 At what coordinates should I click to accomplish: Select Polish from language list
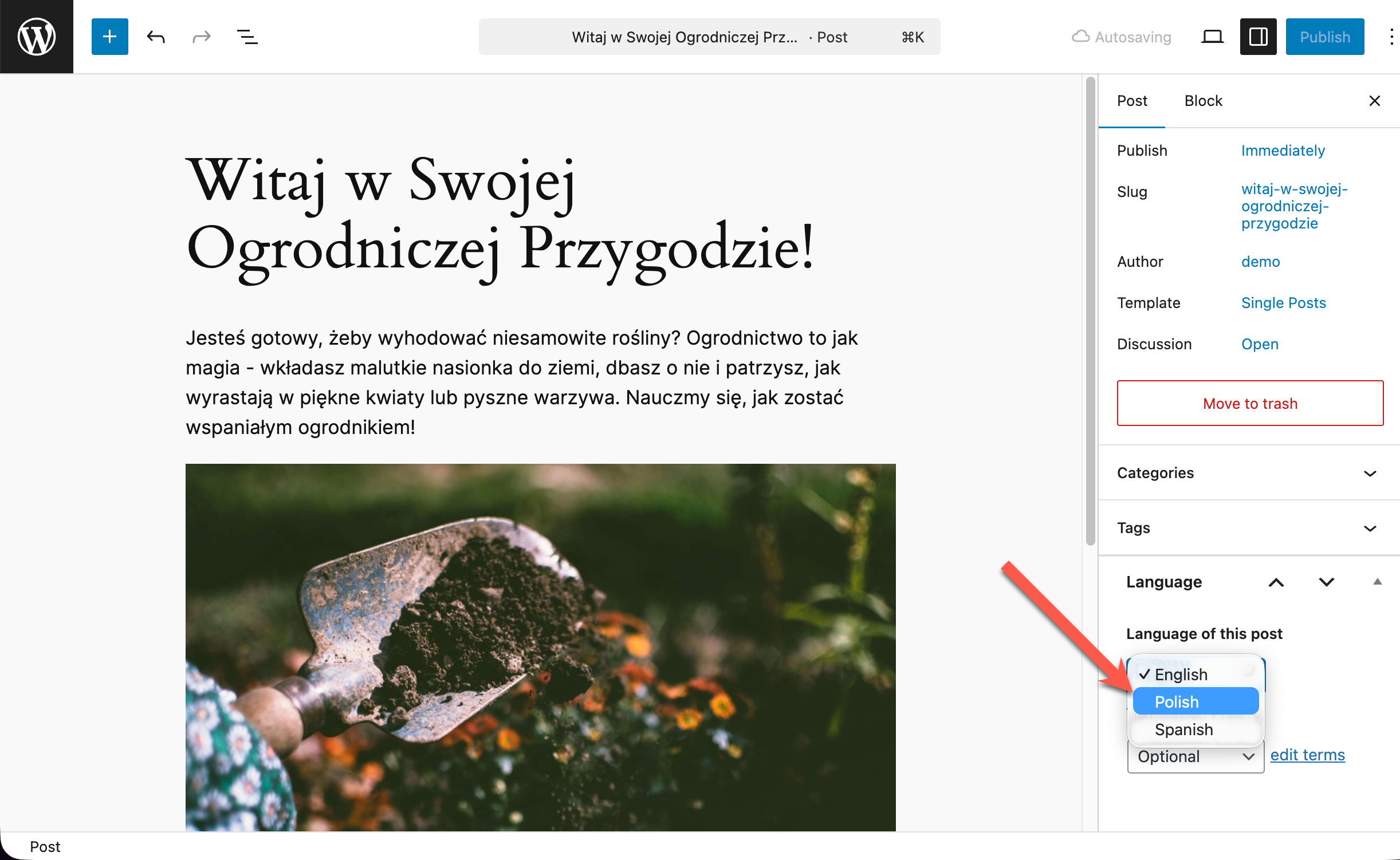tap(1195, 702)
